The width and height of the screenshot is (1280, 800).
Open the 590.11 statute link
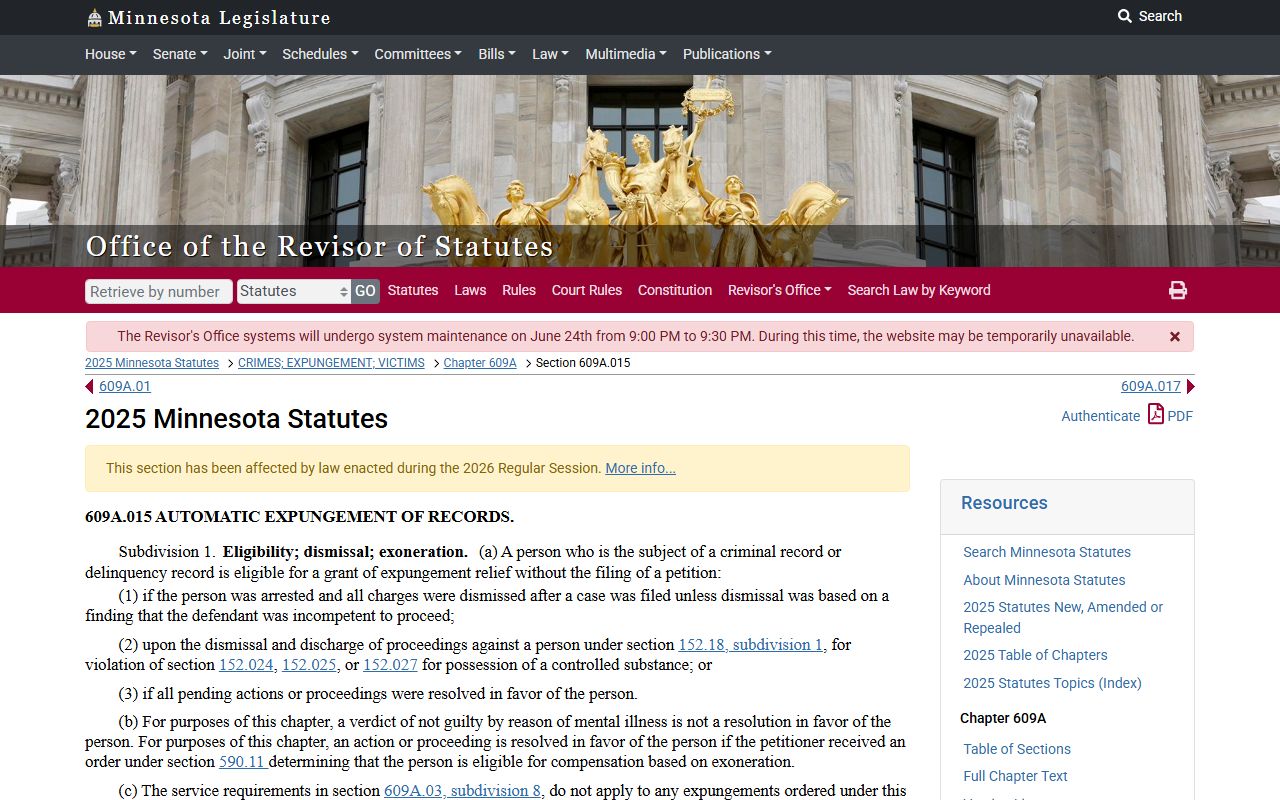click(x=241, y=762)
